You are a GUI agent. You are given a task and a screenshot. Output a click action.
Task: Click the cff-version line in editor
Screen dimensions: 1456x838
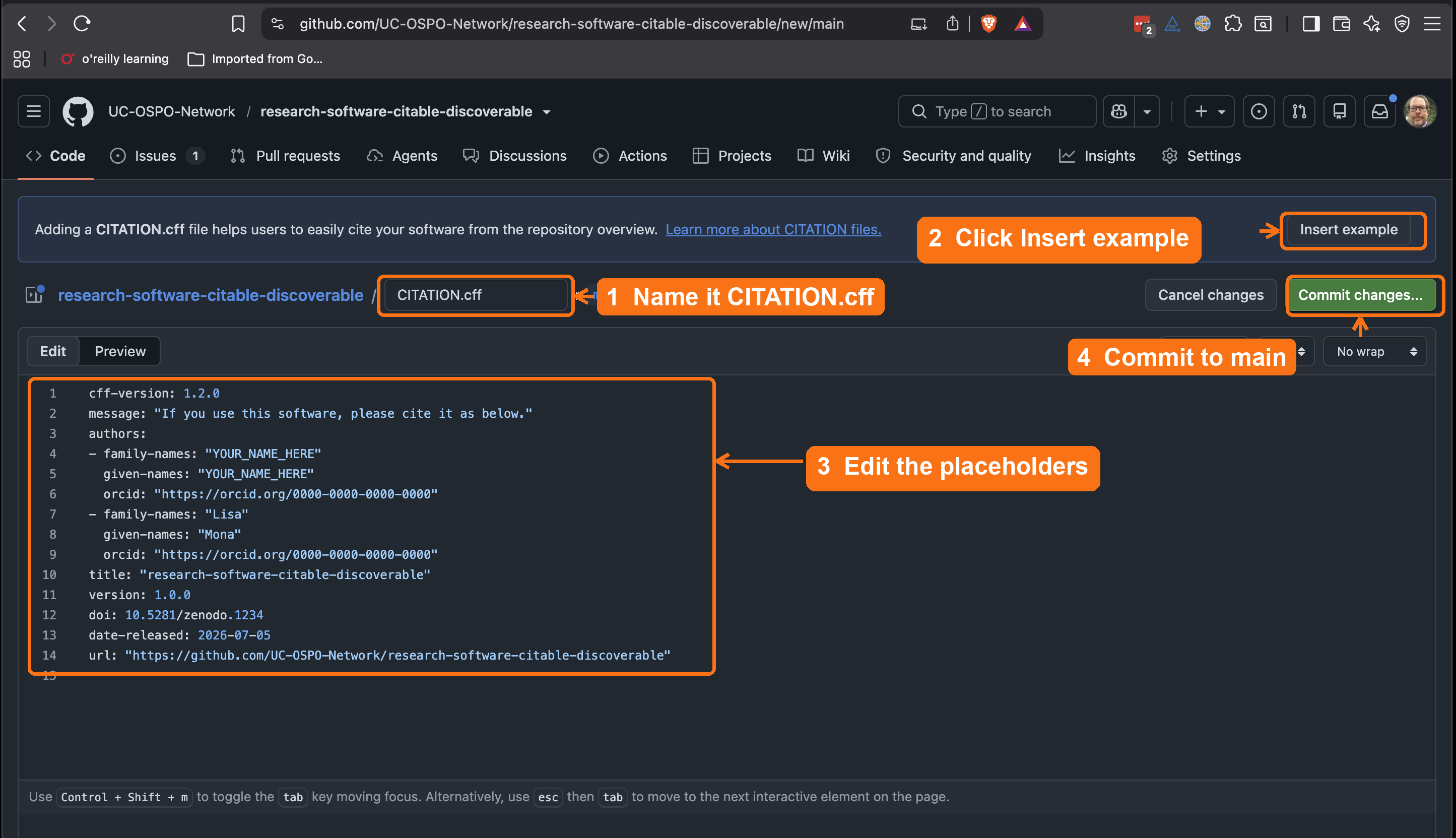tap(154, 393)
